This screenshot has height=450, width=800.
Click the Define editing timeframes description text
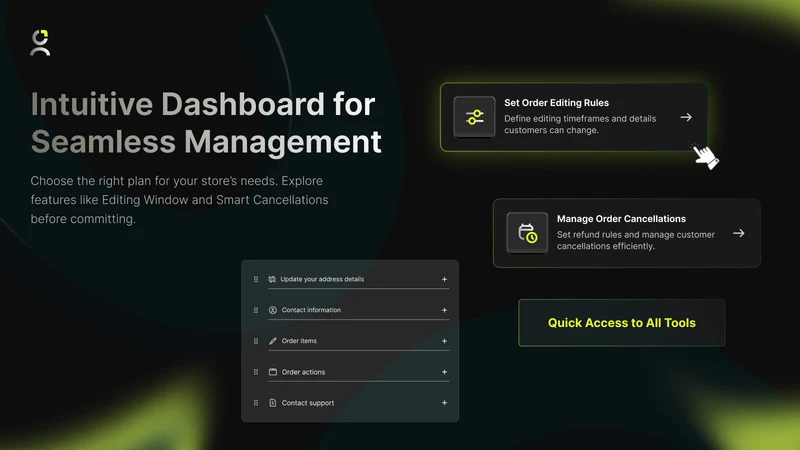pos(580,124)
